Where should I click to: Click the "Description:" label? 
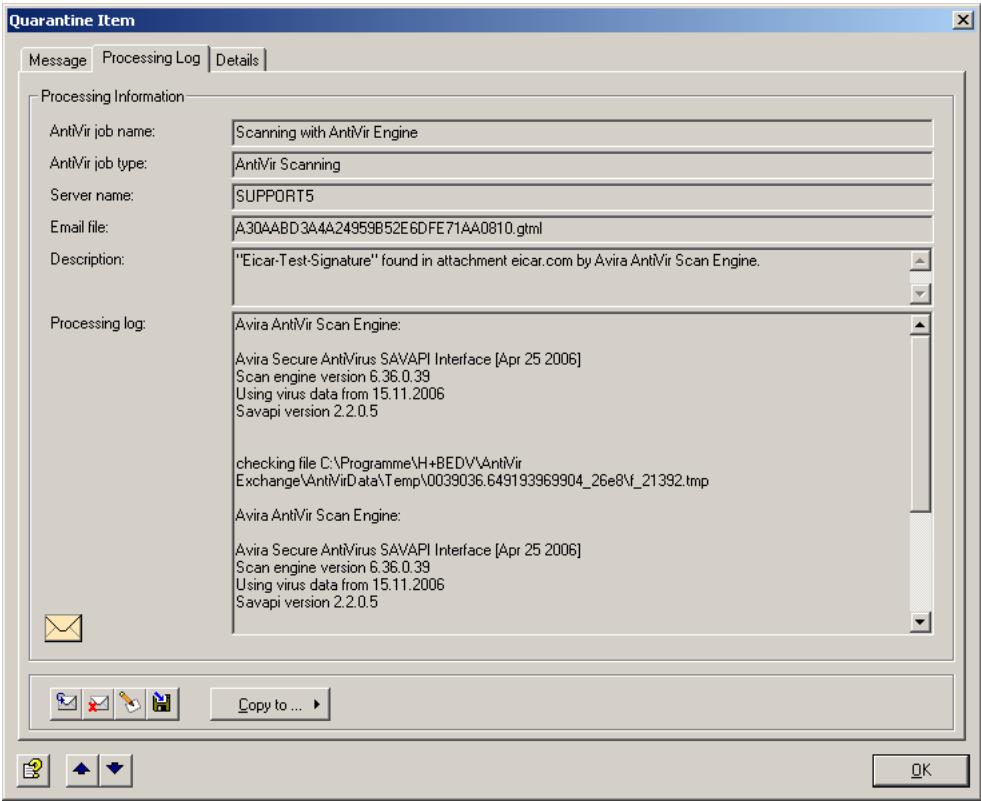tap(87, 259)
